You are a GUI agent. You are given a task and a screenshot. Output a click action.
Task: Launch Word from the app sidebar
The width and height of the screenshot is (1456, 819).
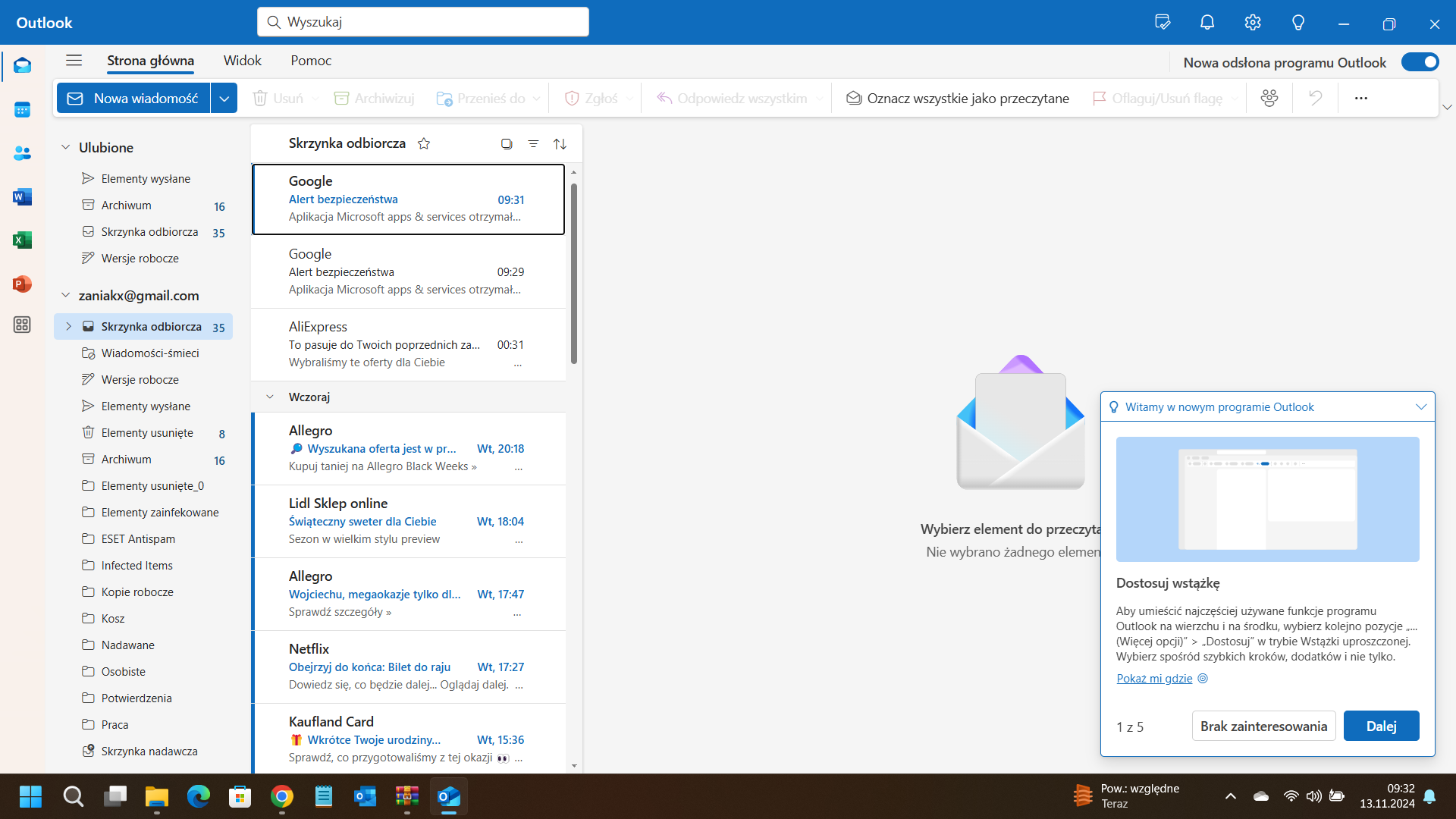(x=22, y=197)
